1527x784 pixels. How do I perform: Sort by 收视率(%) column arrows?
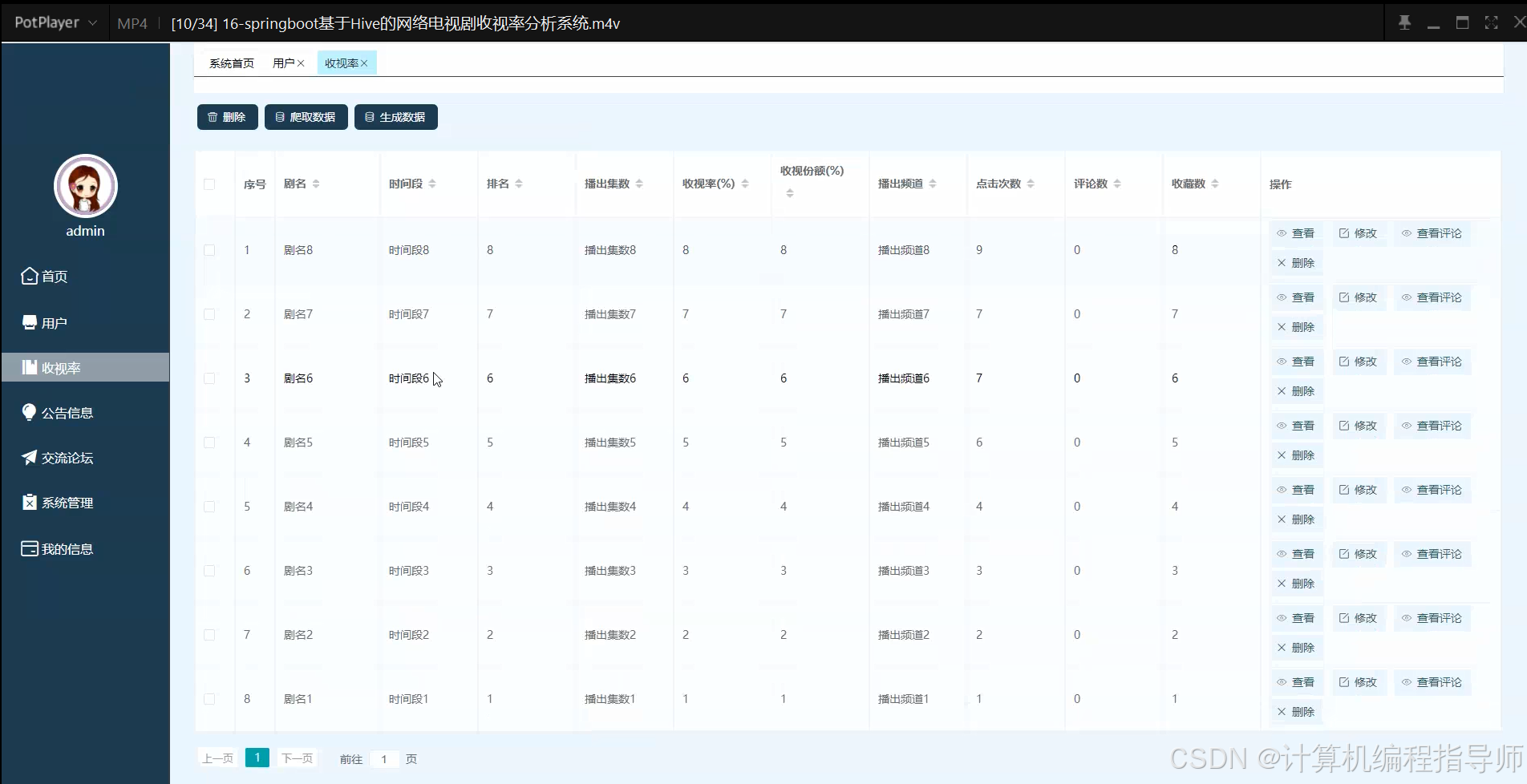tap(745, 184)
